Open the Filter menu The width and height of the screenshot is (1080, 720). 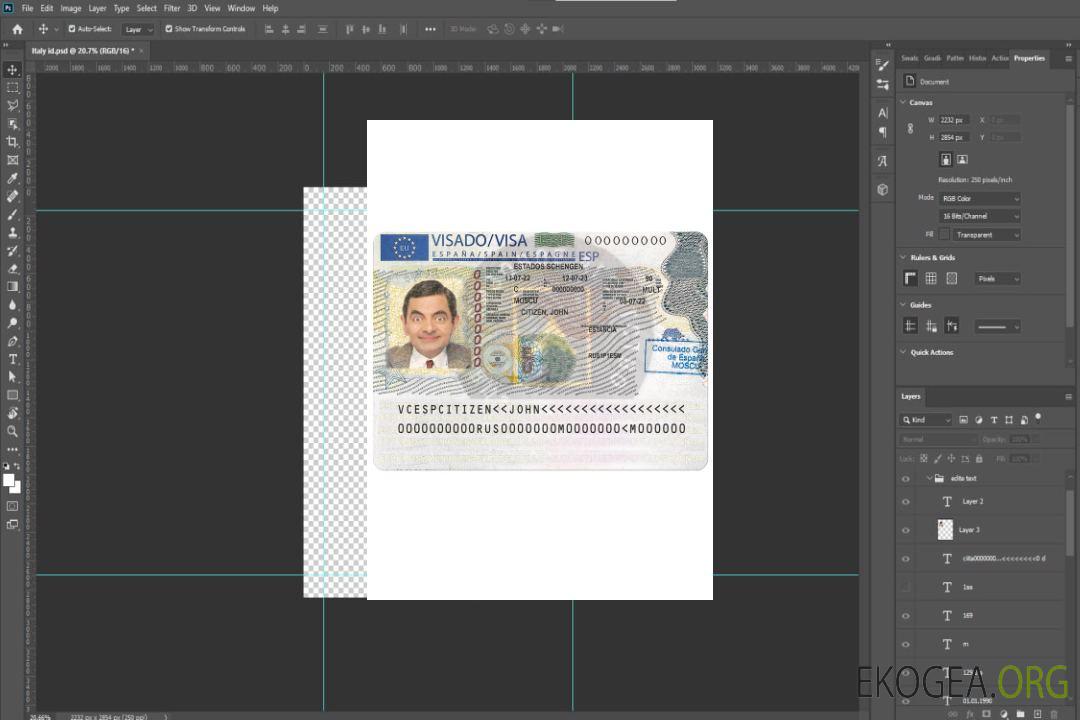tap(172, 8)
